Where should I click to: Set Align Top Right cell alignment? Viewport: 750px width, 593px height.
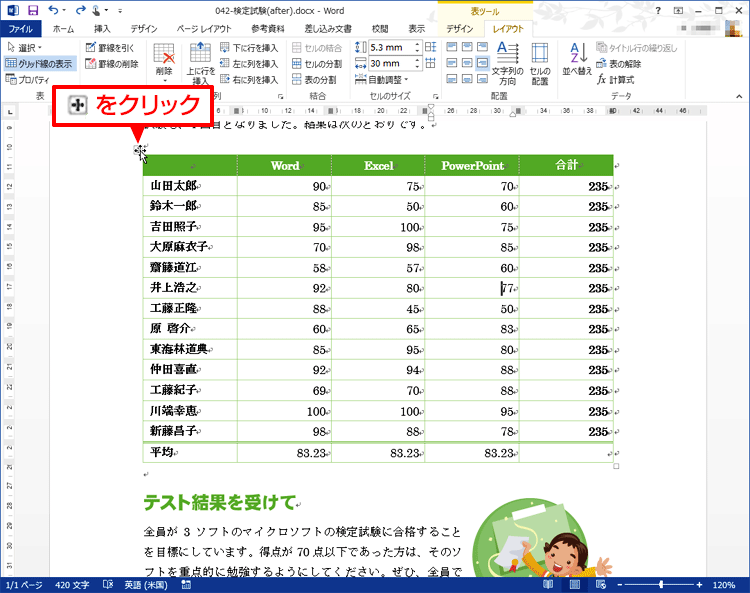(483, 47)
